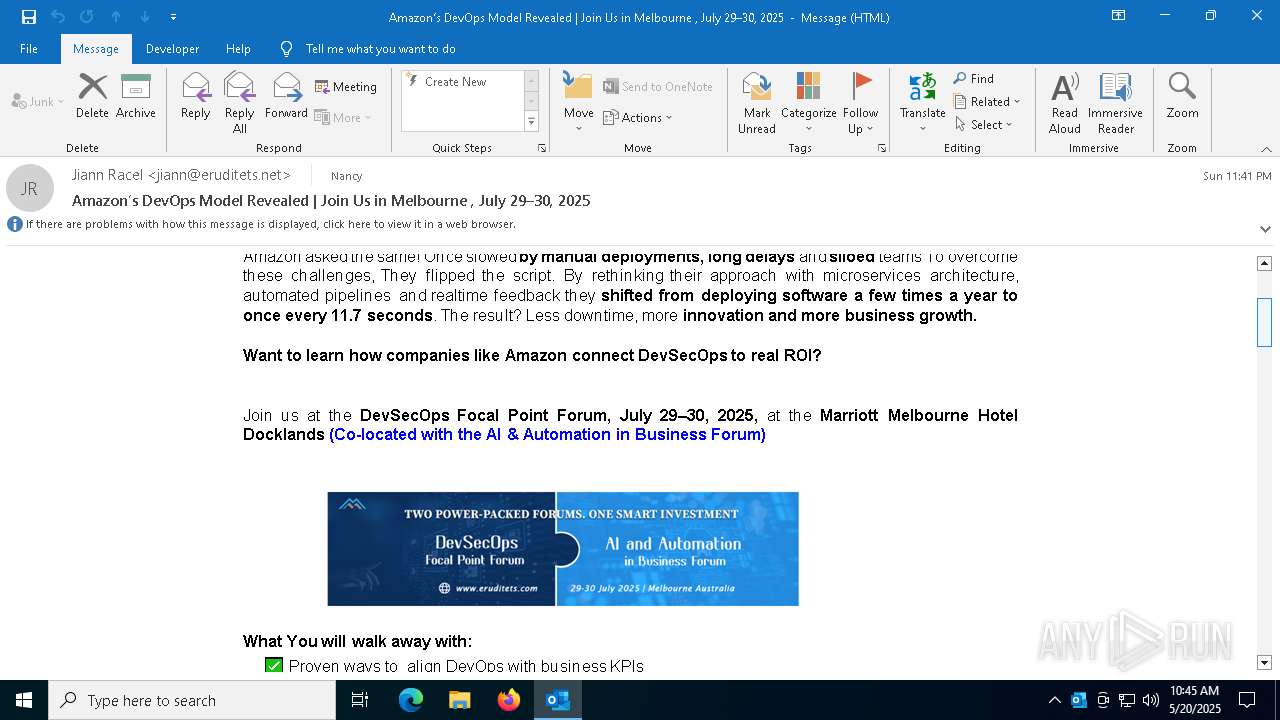The image size is (1280, 720).
Task: Open the Developer ribbon tab
Action: [x=172, y=49]
